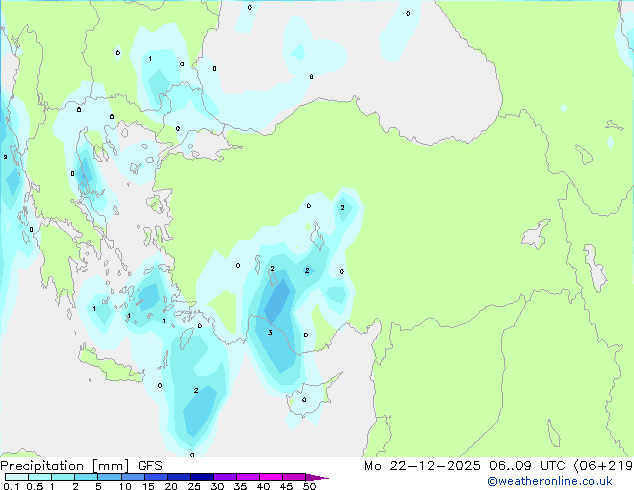This screenshot has width=634, height=490.
Task: Click the '40' legend scale label
Action: tap(263, 486)
